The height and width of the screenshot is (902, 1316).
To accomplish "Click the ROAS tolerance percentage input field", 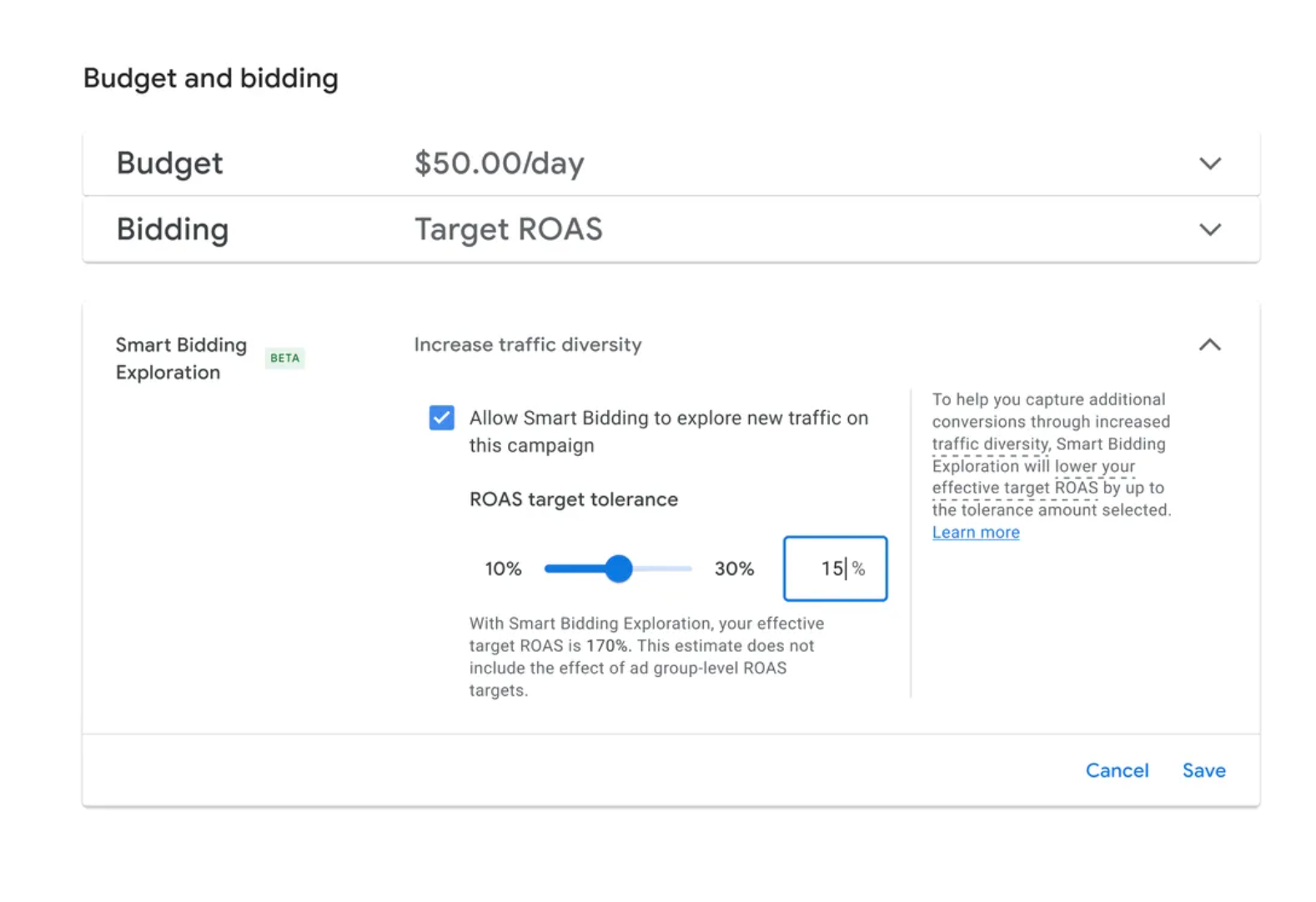I will 835,569.
